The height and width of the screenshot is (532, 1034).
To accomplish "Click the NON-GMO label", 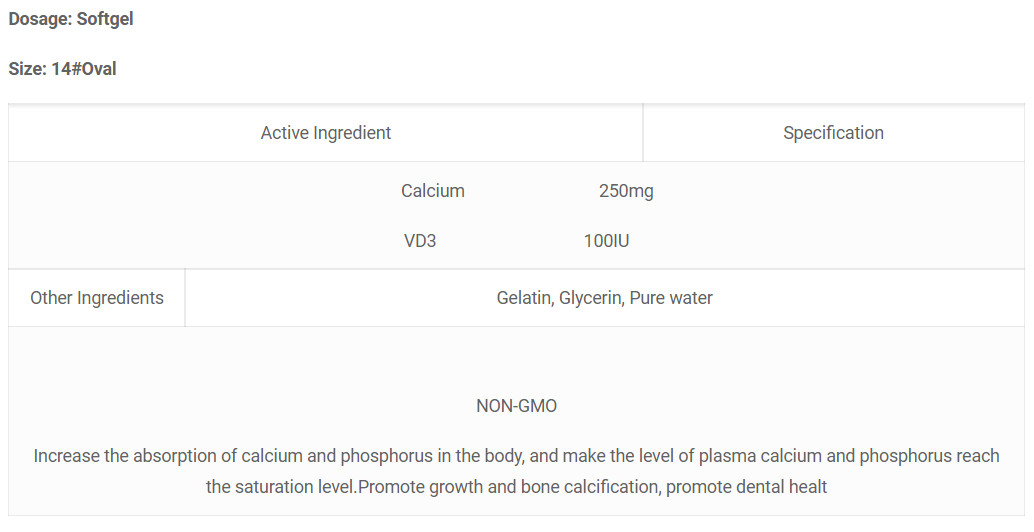I will 516,406.
